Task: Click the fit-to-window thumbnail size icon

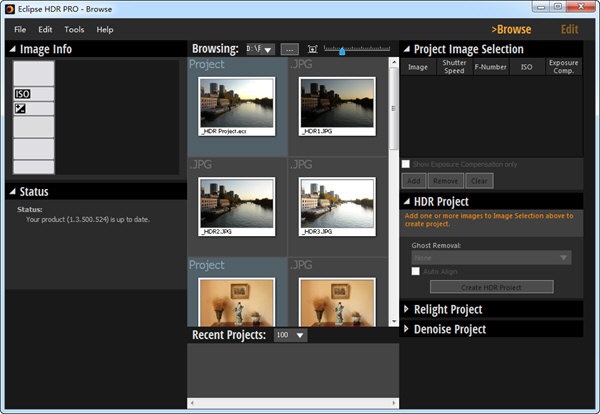Action: click(x=313, y=49)
